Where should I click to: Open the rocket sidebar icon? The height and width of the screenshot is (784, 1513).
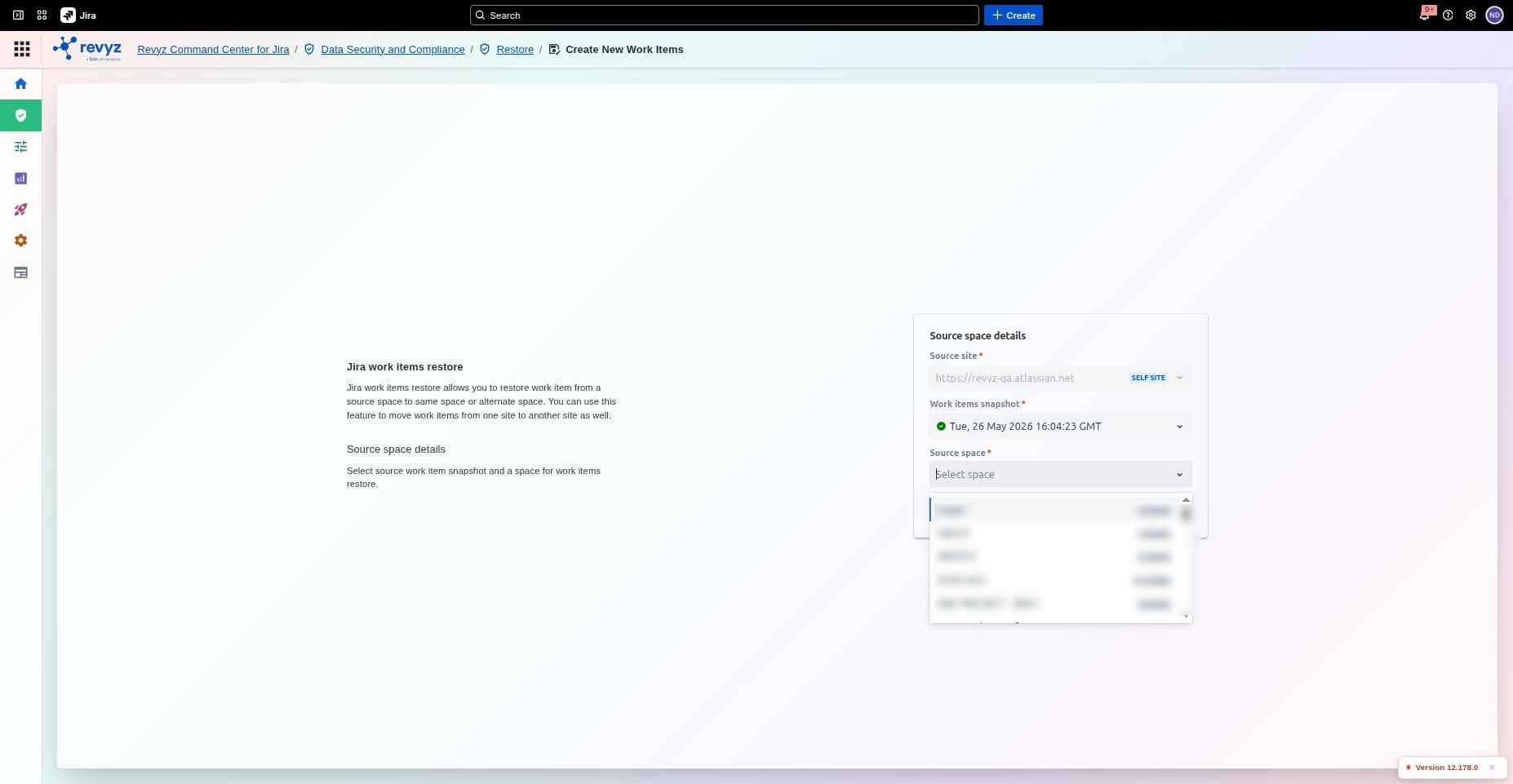coord(21,210)
